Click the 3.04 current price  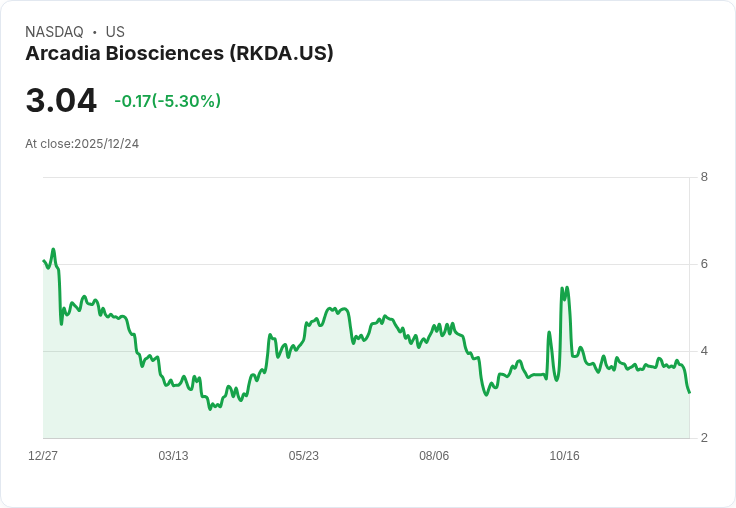[x=61, y=100]
